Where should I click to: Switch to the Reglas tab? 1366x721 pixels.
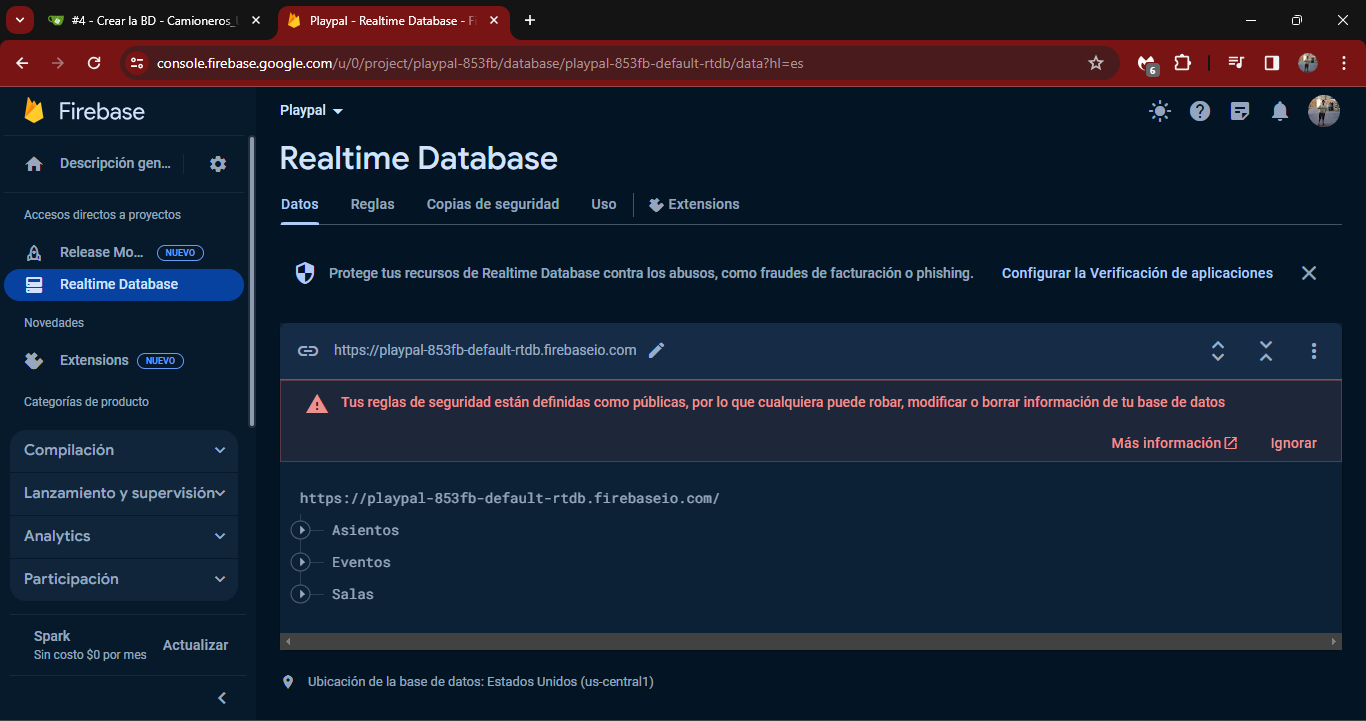pos(373,205)
